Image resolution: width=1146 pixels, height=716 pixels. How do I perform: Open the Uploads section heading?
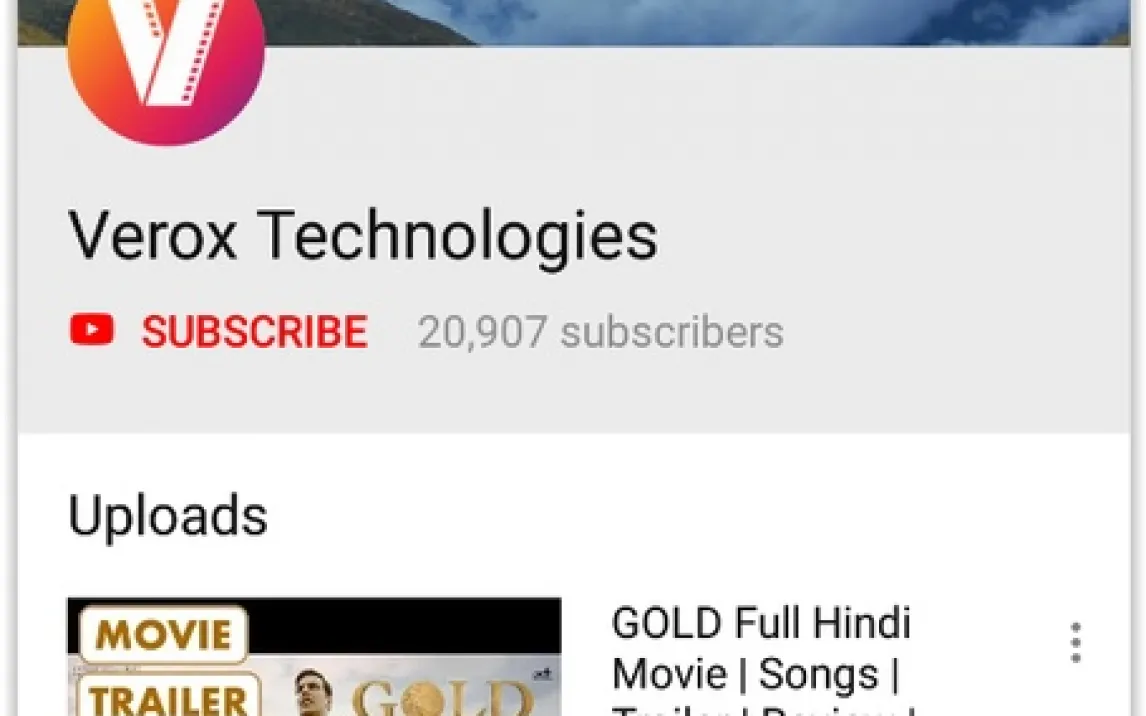(x=168, y=516)
